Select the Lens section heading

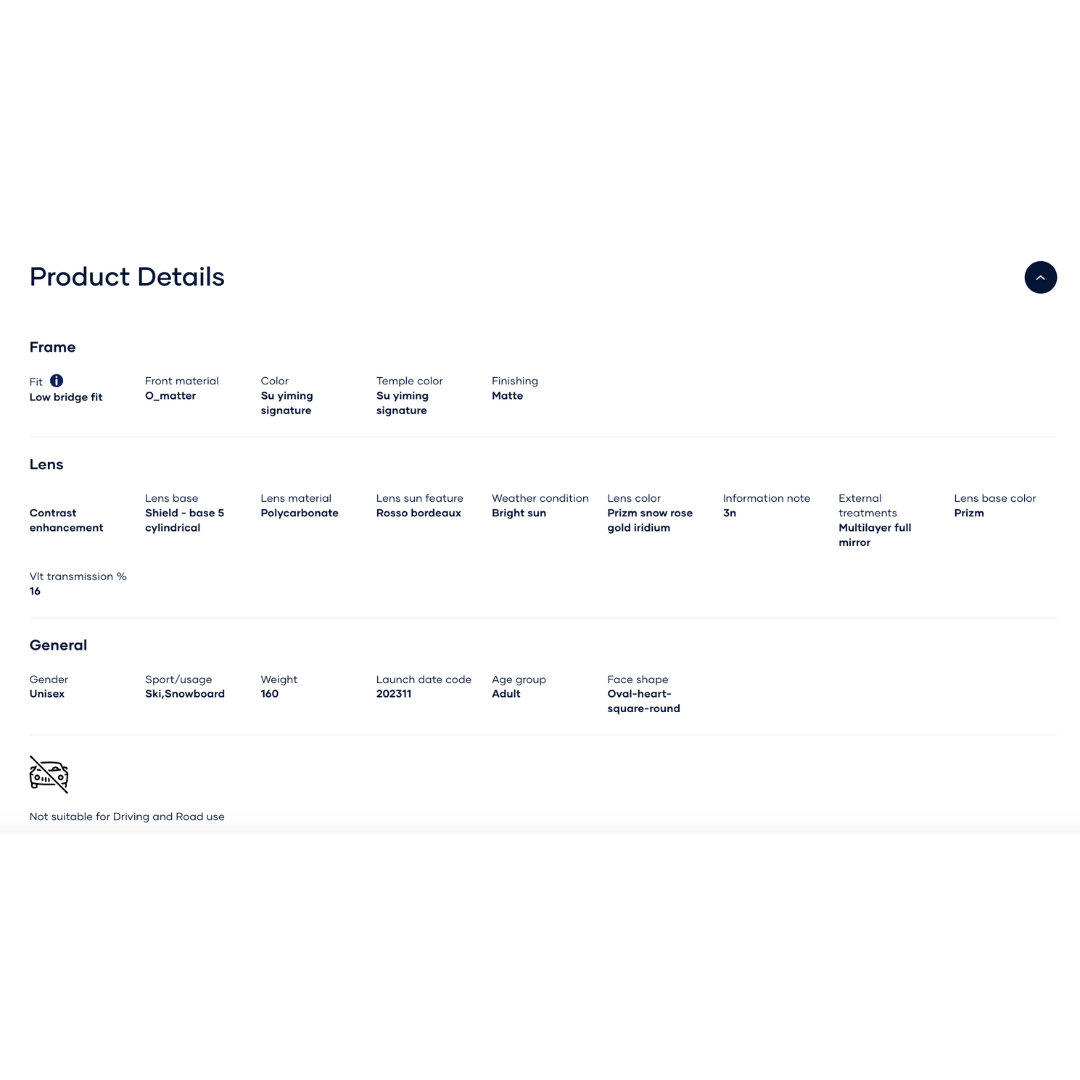pos(46,464)
